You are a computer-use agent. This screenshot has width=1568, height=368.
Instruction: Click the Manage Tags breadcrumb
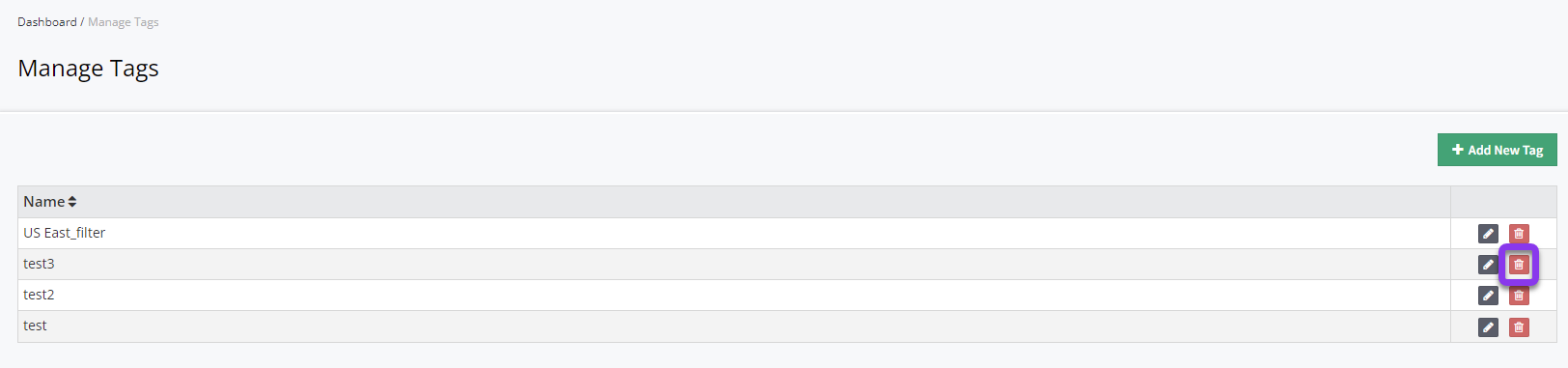[124, 22]
